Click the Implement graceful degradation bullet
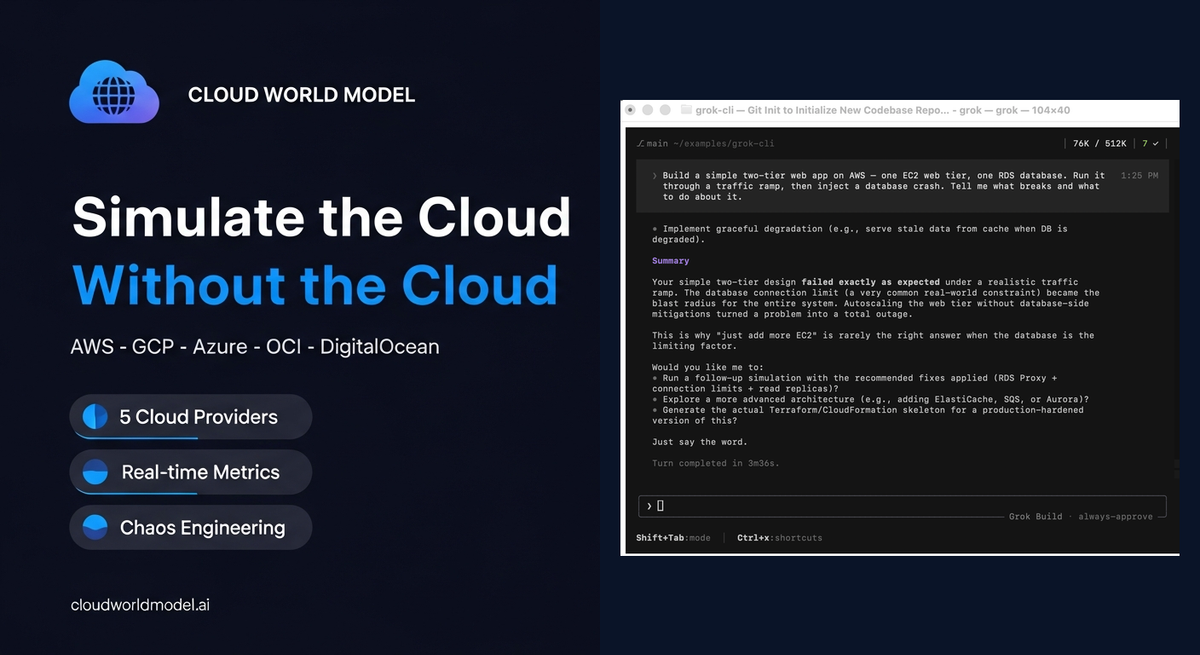The image size is (1200, 655). [860, 234]
